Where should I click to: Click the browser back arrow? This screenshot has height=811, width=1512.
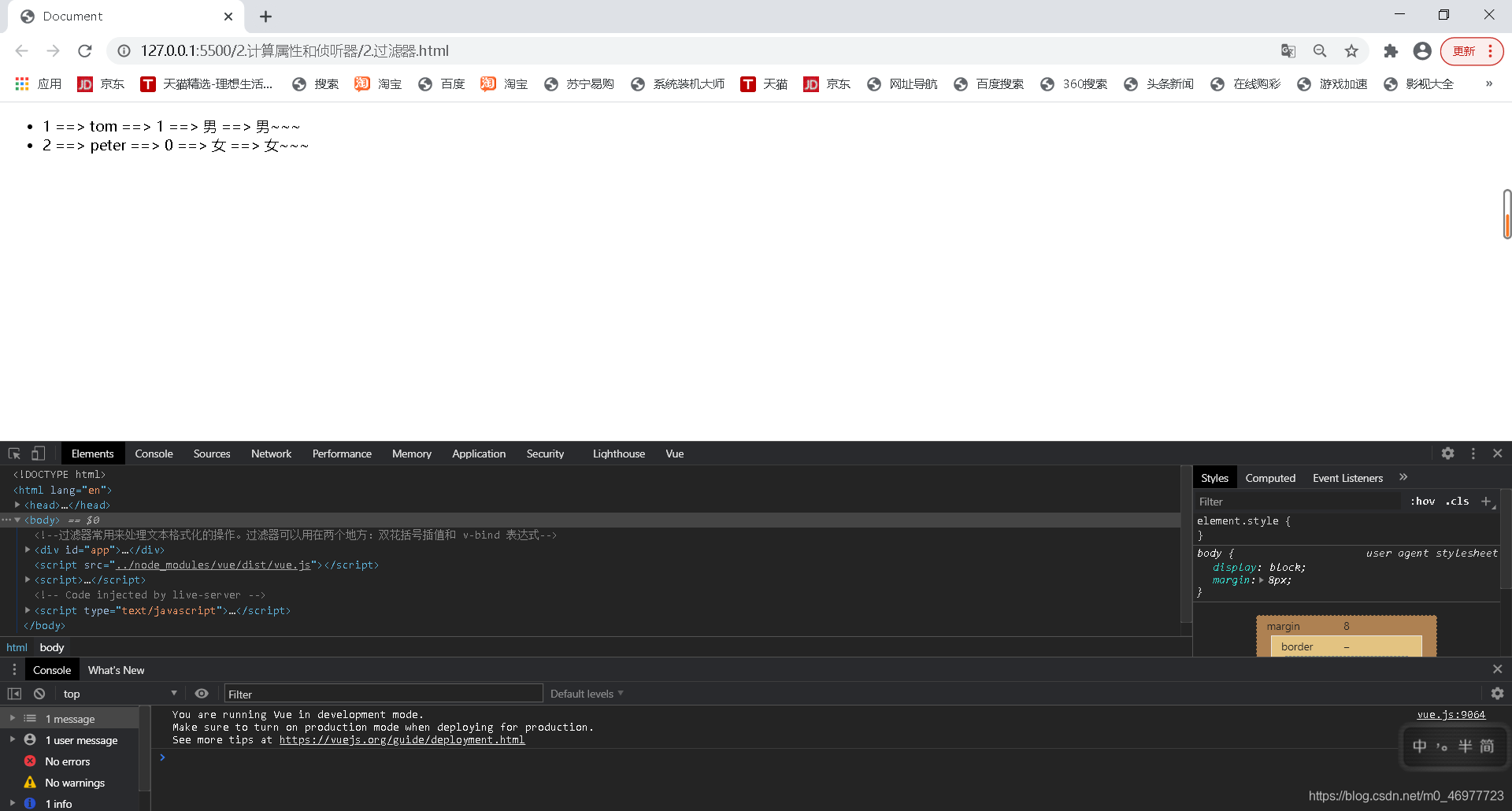[21, 51]
